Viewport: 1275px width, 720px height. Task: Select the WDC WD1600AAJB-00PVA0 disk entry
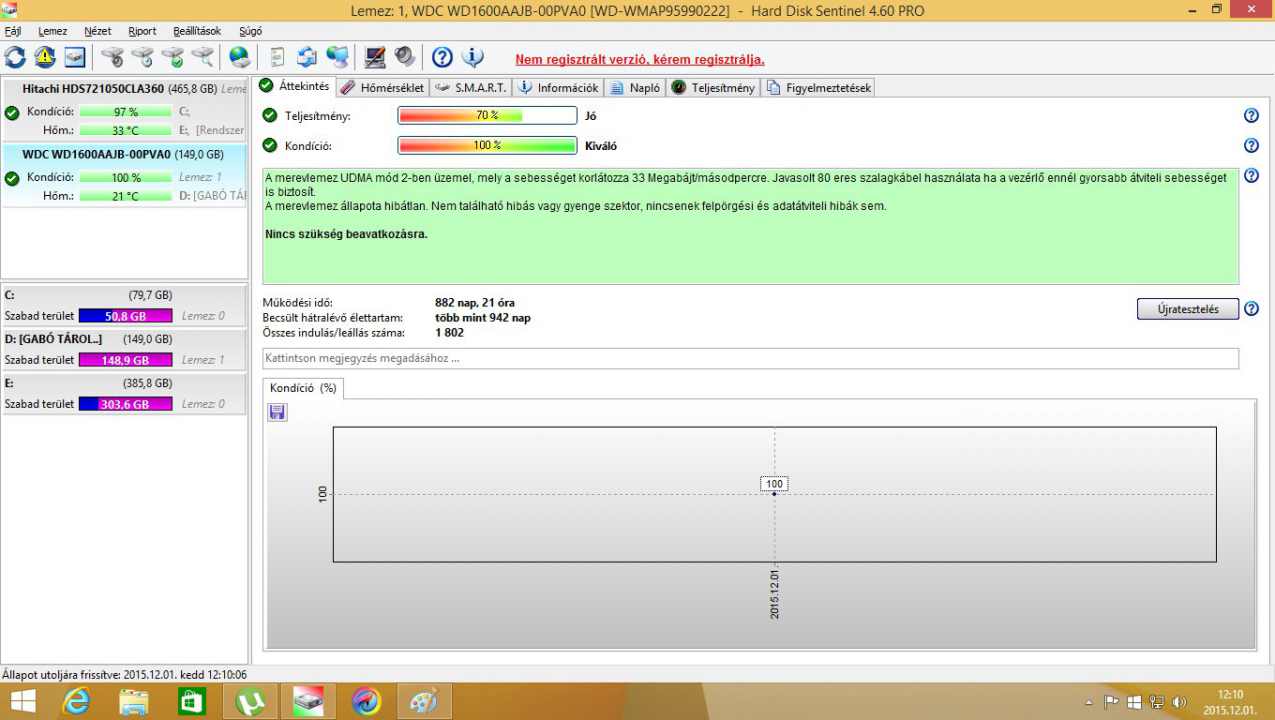[x=125, y=175]
